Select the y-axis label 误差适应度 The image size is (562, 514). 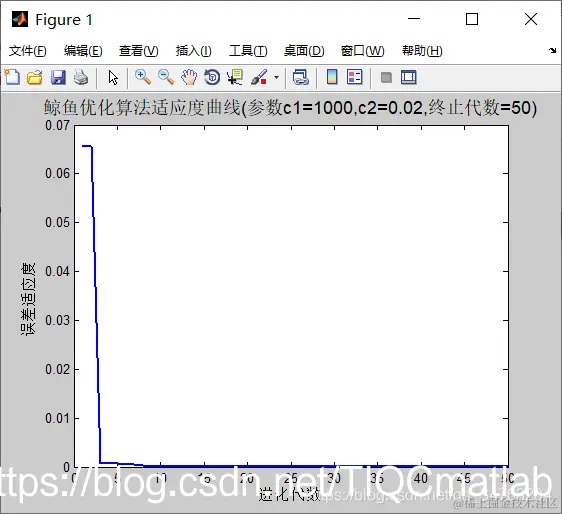(x=28, y=299)
